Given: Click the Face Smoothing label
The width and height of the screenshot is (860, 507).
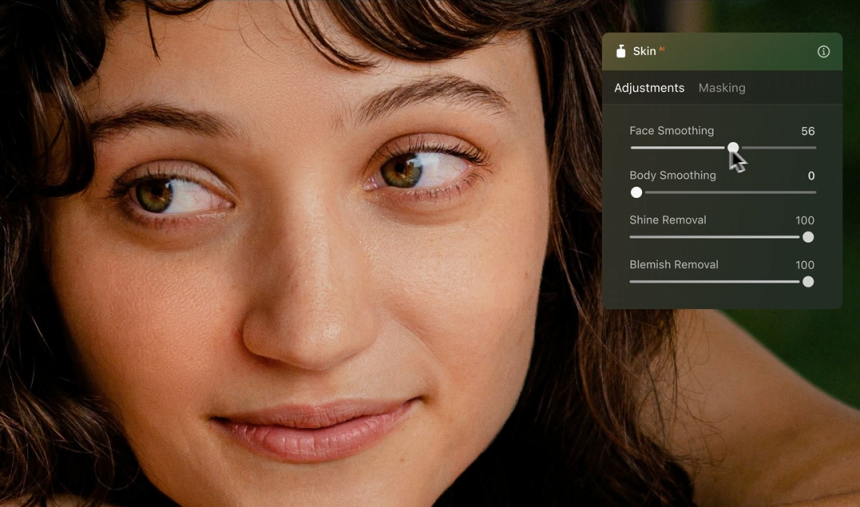Looking at the screenshot, I should pos(671,131).
